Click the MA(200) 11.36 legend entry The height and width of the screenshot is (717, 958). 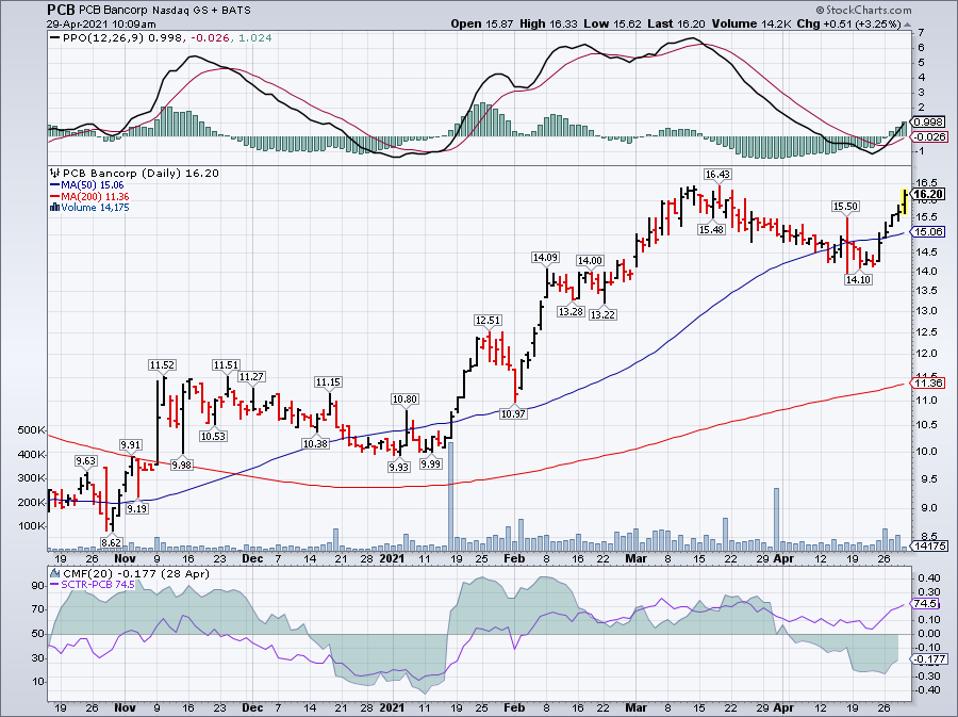coord(90,196)
